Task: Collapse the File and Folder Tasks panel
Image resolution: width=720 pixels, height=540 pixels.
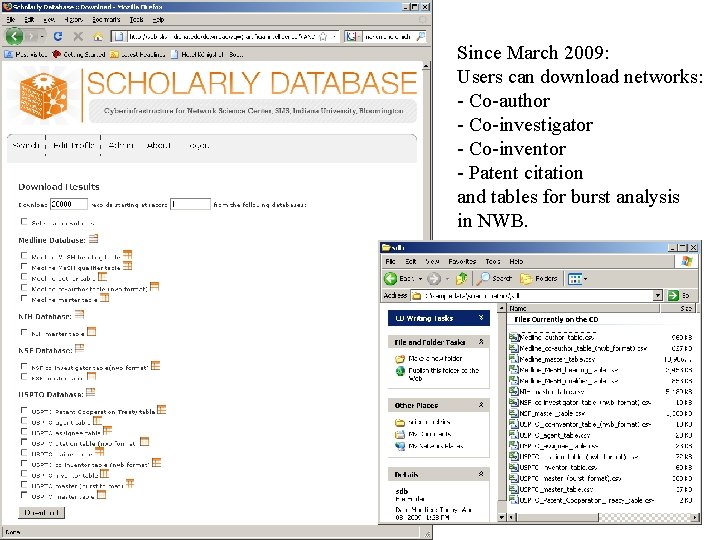Action: pyautogui.click(x=481, y=342)
